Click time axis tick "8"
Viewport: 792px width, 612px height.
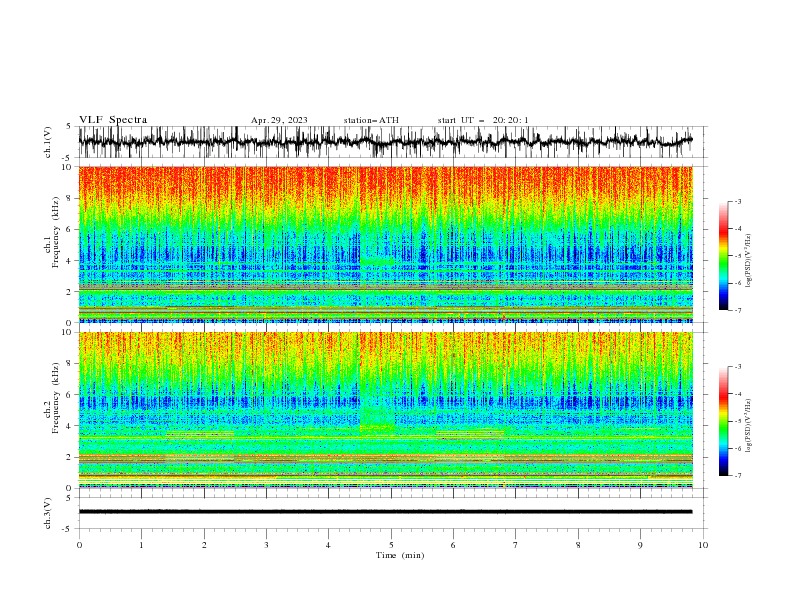578,545
